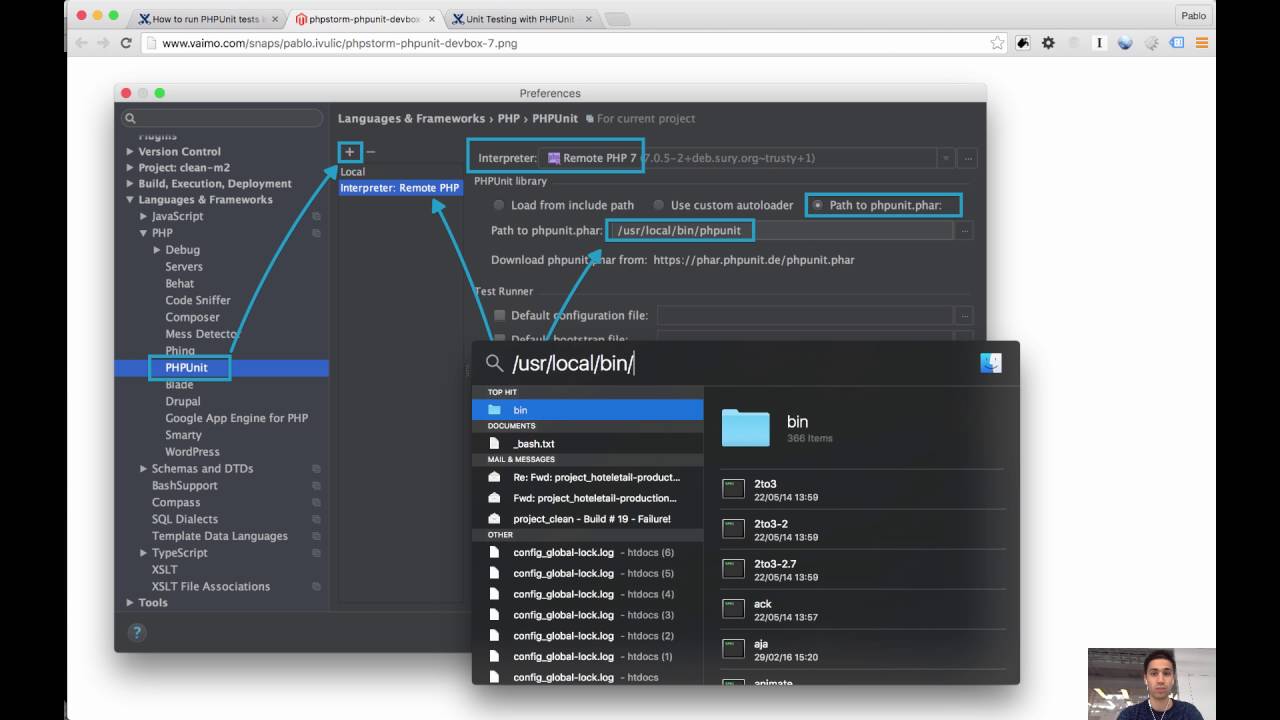
Task: Bookmark this page with the star icon
Action: click(997, 43)
